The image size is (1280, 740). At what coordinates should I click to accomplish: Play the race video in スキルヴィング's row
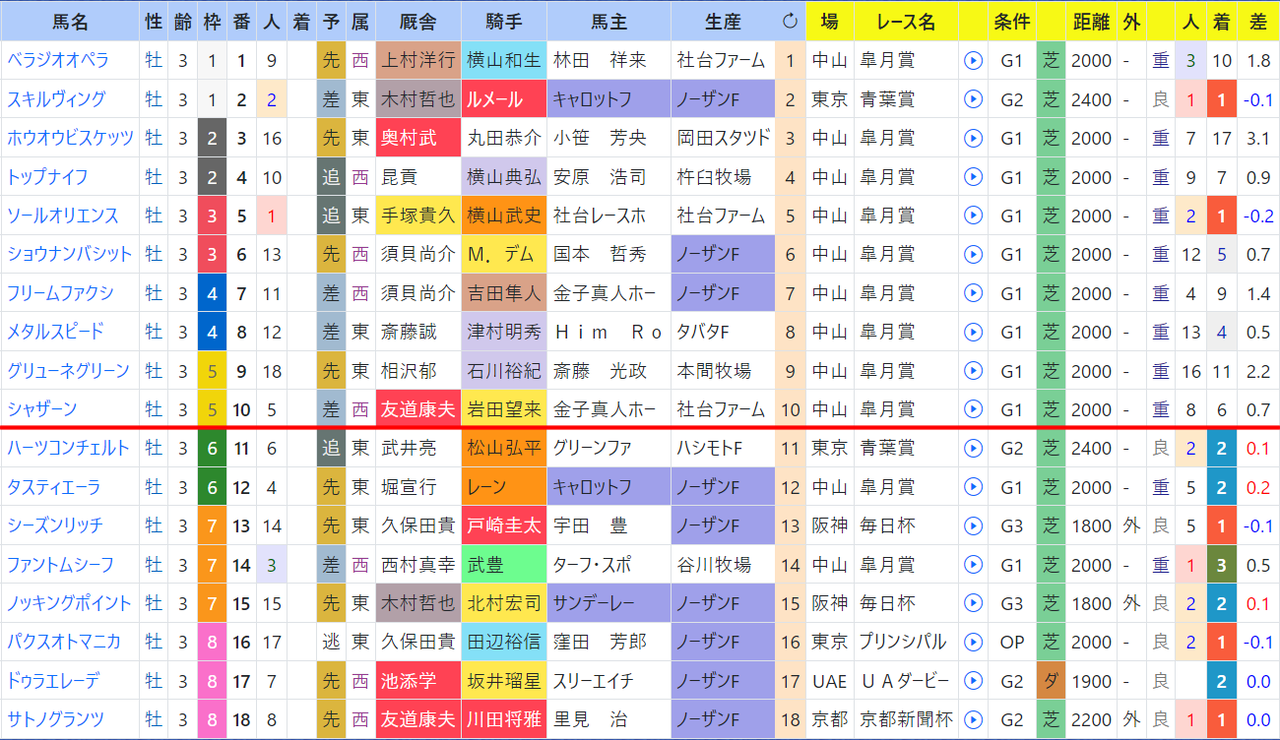(x=973, y=99)
